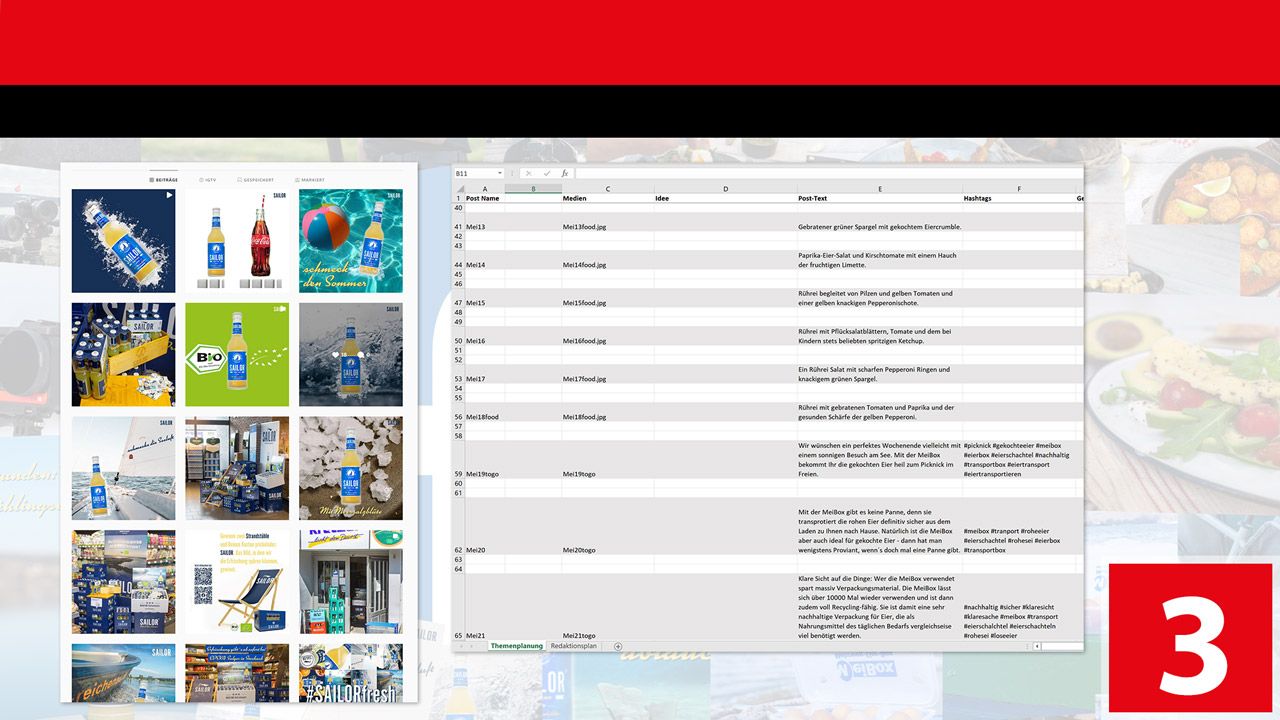Switch to the Redaktionsplan sheet tab
1280x720 pixels.
(x=574, y=646)
